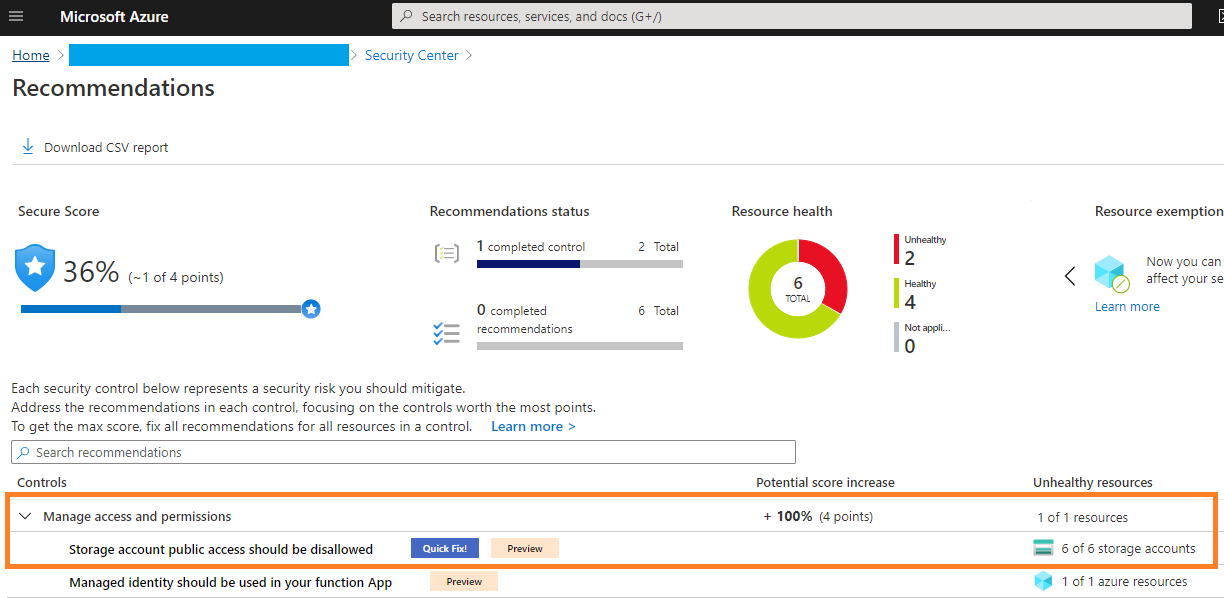
Task: Open Security Center breadcrumb
Action: pos(412,55)
